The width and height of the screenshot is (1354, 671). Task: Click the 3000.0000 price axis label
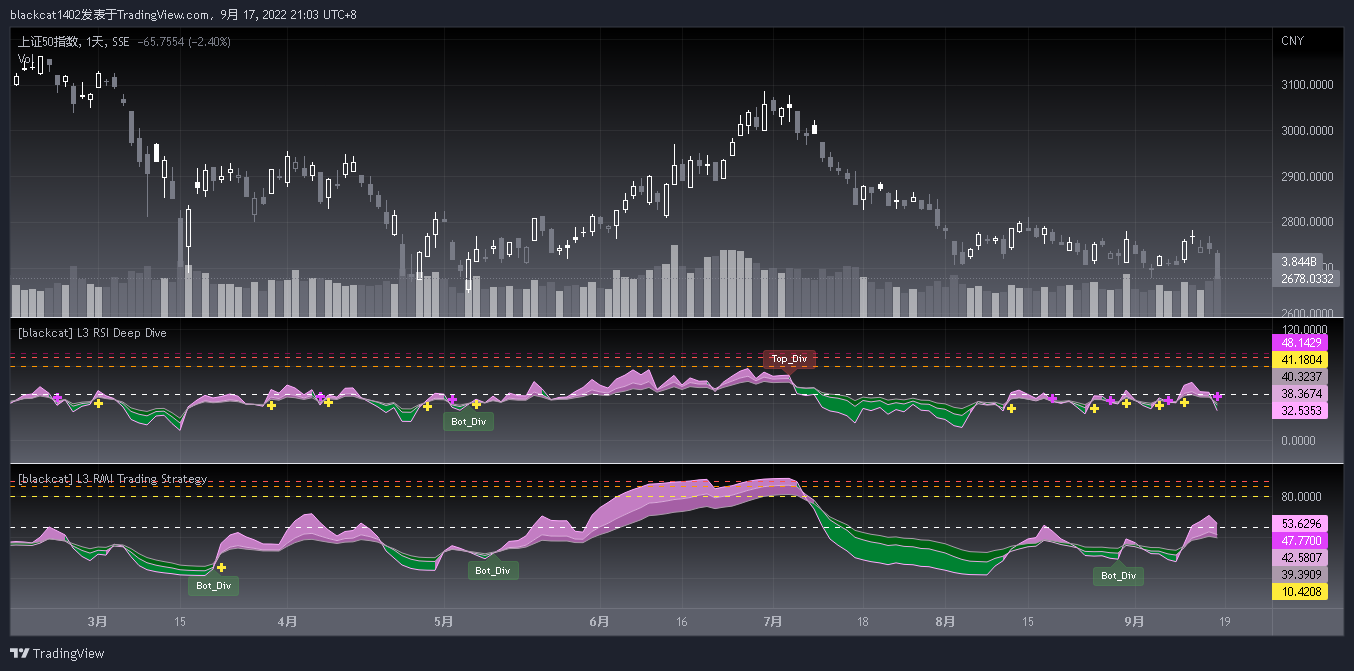(x=1306, y=131)
